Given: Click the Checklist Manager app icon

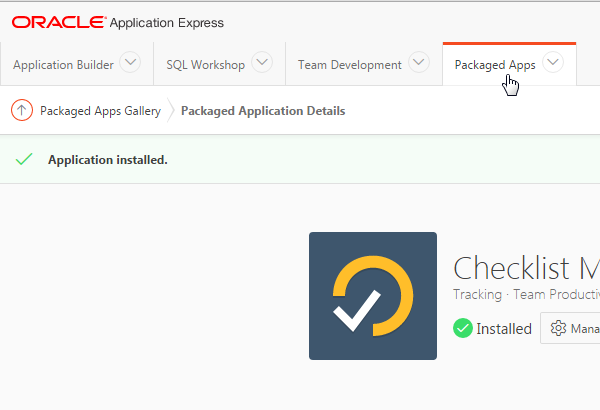Looking at the screenshot, I should pos(373,296).
